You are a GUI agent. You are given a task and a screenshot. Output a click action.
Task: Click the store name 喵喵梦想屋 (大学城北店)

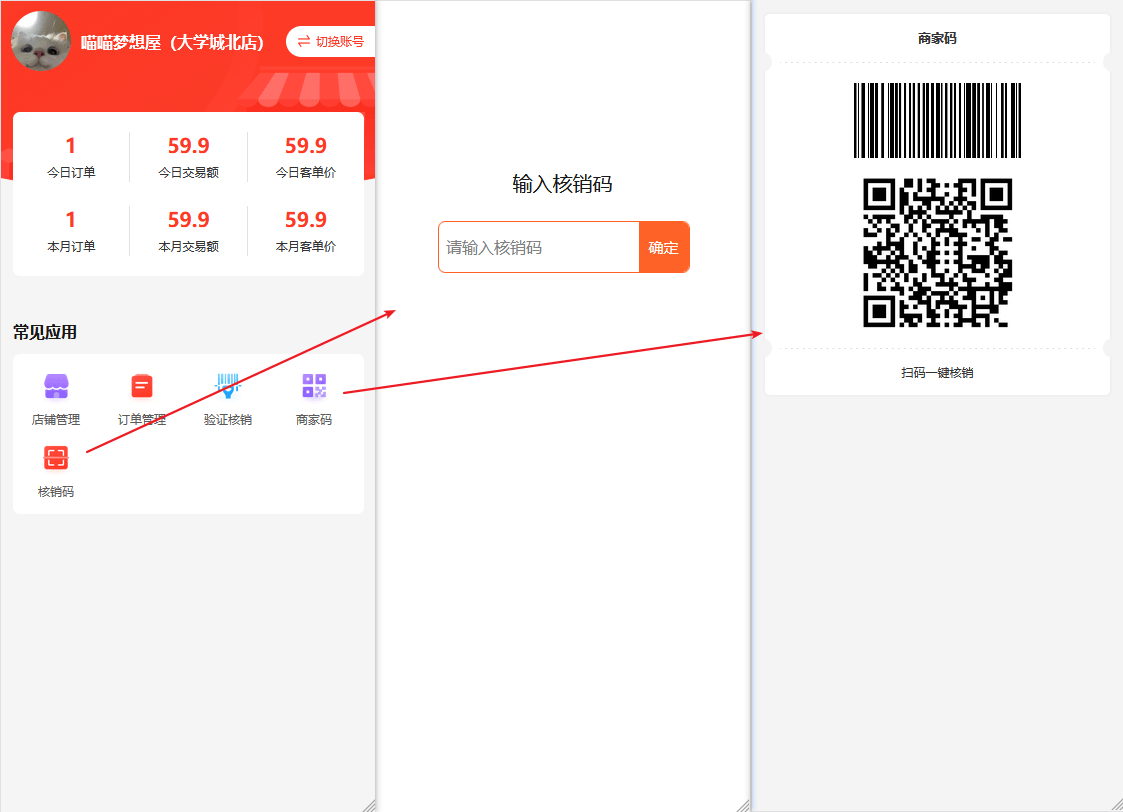tap(172, 42)
